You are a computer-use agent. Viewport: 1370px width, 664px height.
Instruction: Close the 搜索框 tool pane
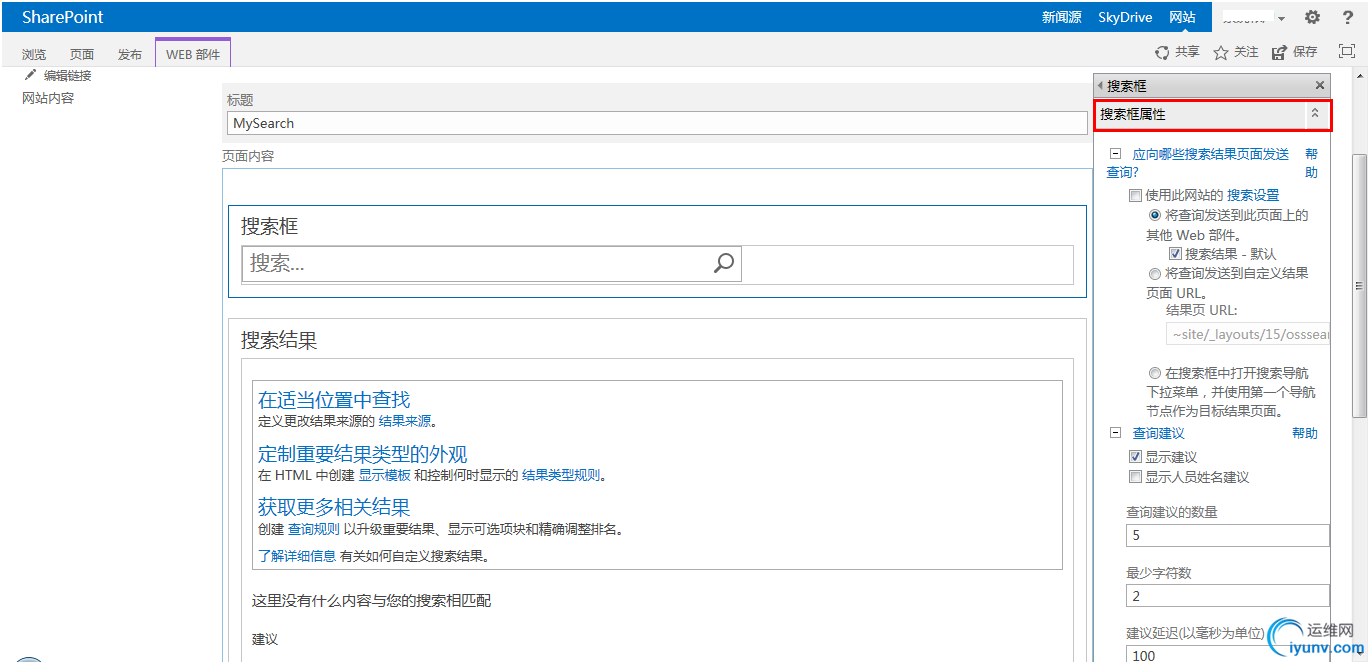coord(1319,86)
